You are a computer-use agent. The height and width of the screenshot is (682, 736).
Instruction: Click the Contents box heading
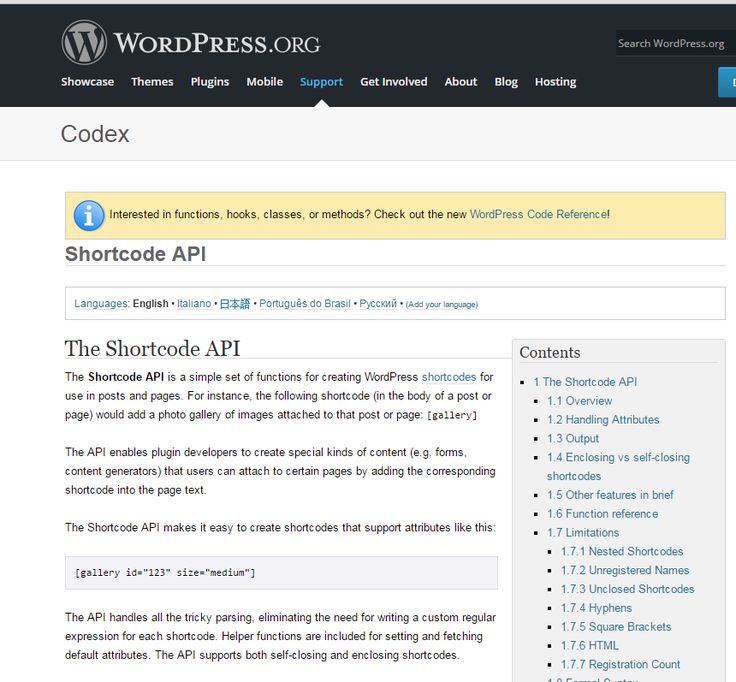click(x=550, y=352)
